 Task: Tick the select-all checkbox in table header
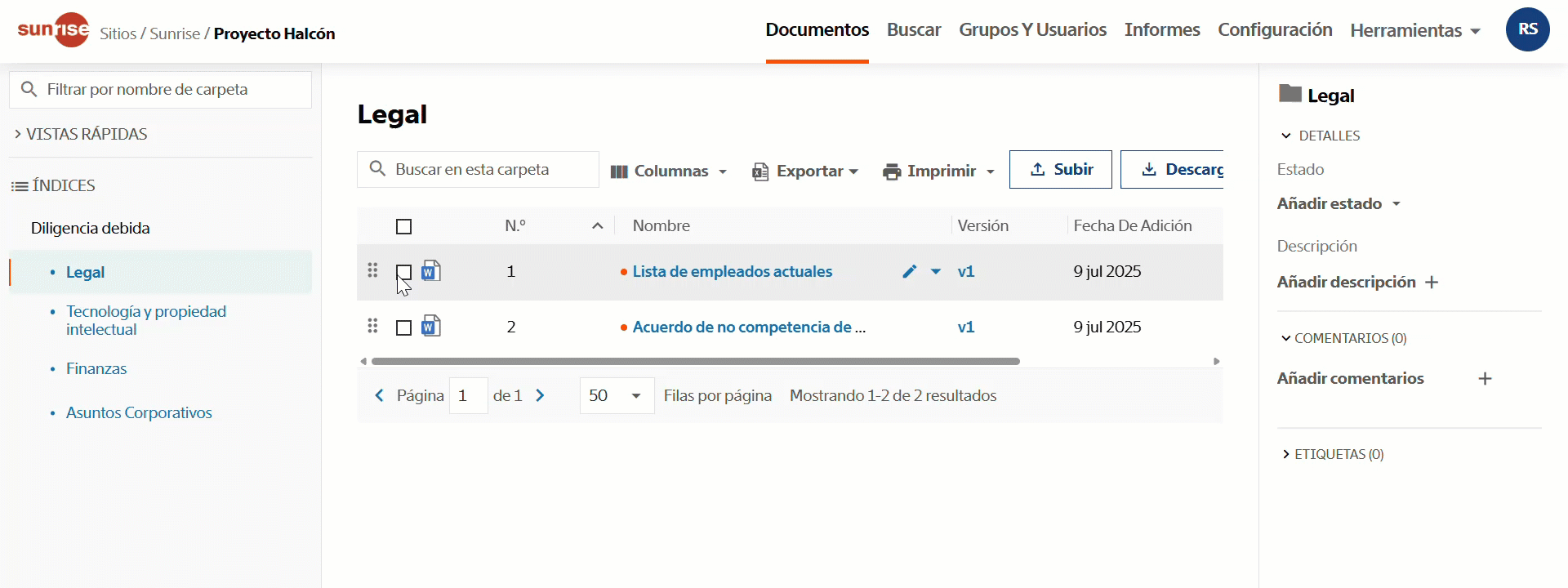tap(403, 226)
